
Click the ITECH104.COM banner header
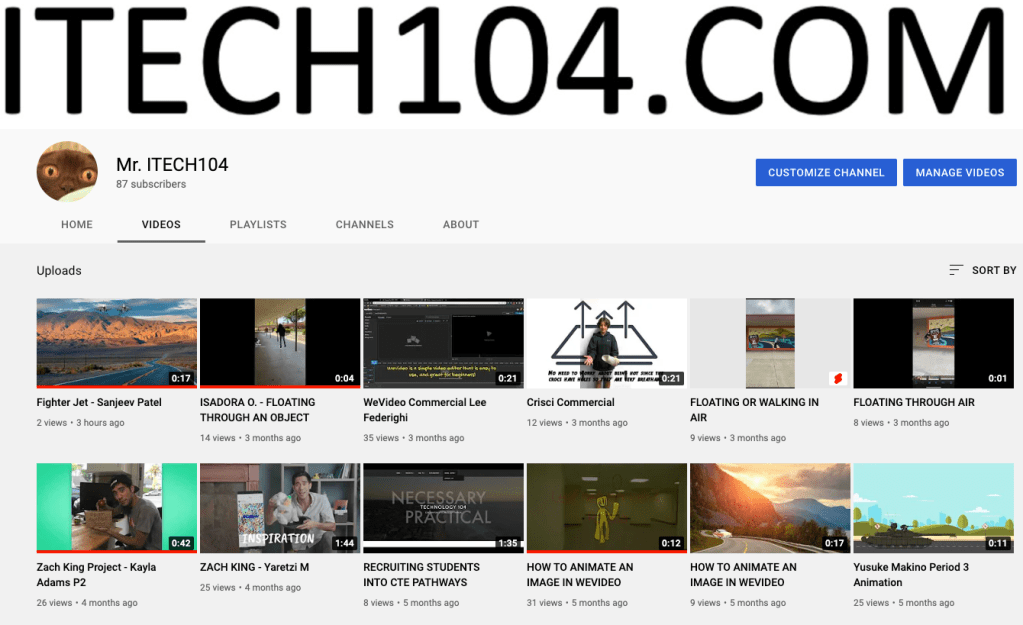(x=511, y=62)
